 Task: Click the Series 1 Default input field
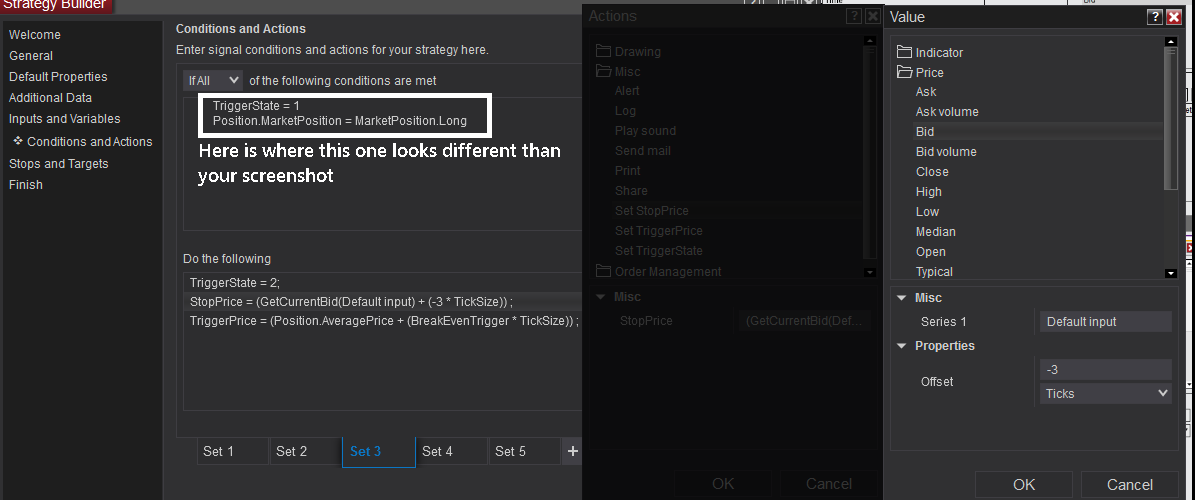click(x=1105, y=321)
